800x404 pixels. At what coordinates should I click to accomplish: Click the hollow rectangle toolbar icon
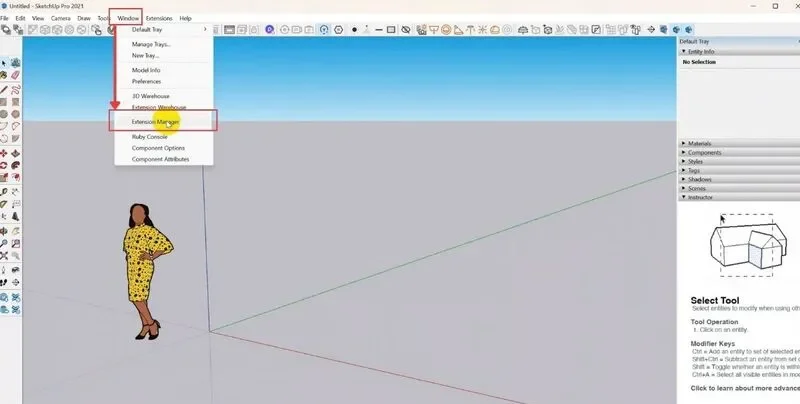pyautogui.click(x=391, y=30)
